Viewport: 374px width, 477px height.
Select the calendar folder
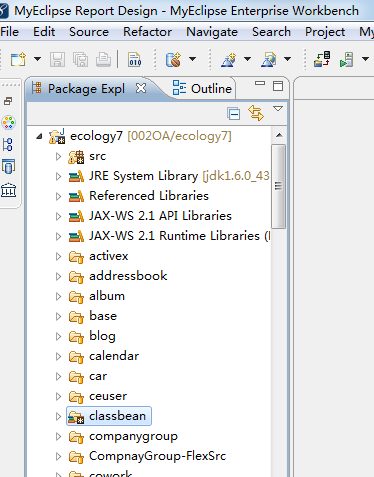click(114, 356)
